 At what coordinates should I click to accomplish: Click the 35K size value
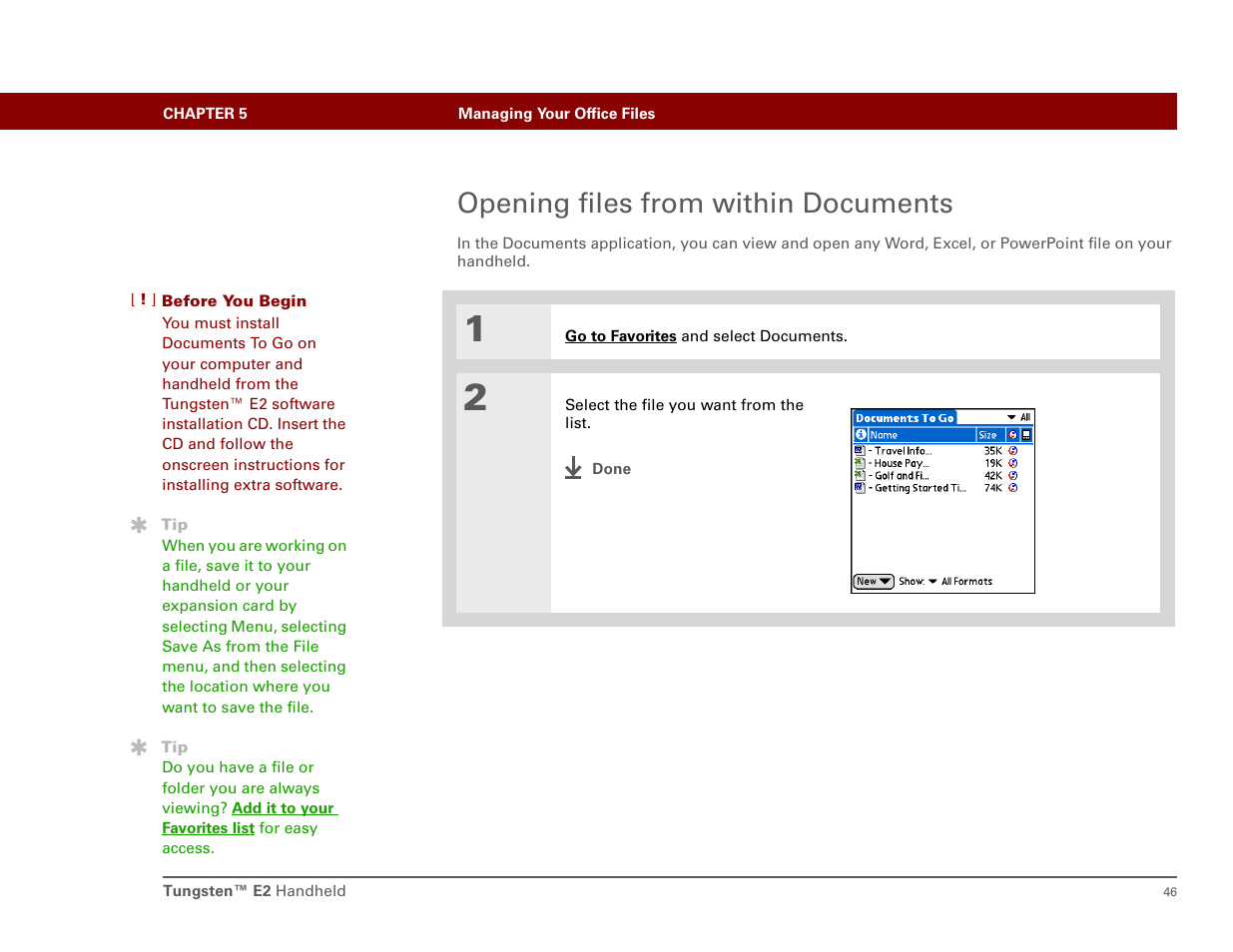(x=992, y=451)
